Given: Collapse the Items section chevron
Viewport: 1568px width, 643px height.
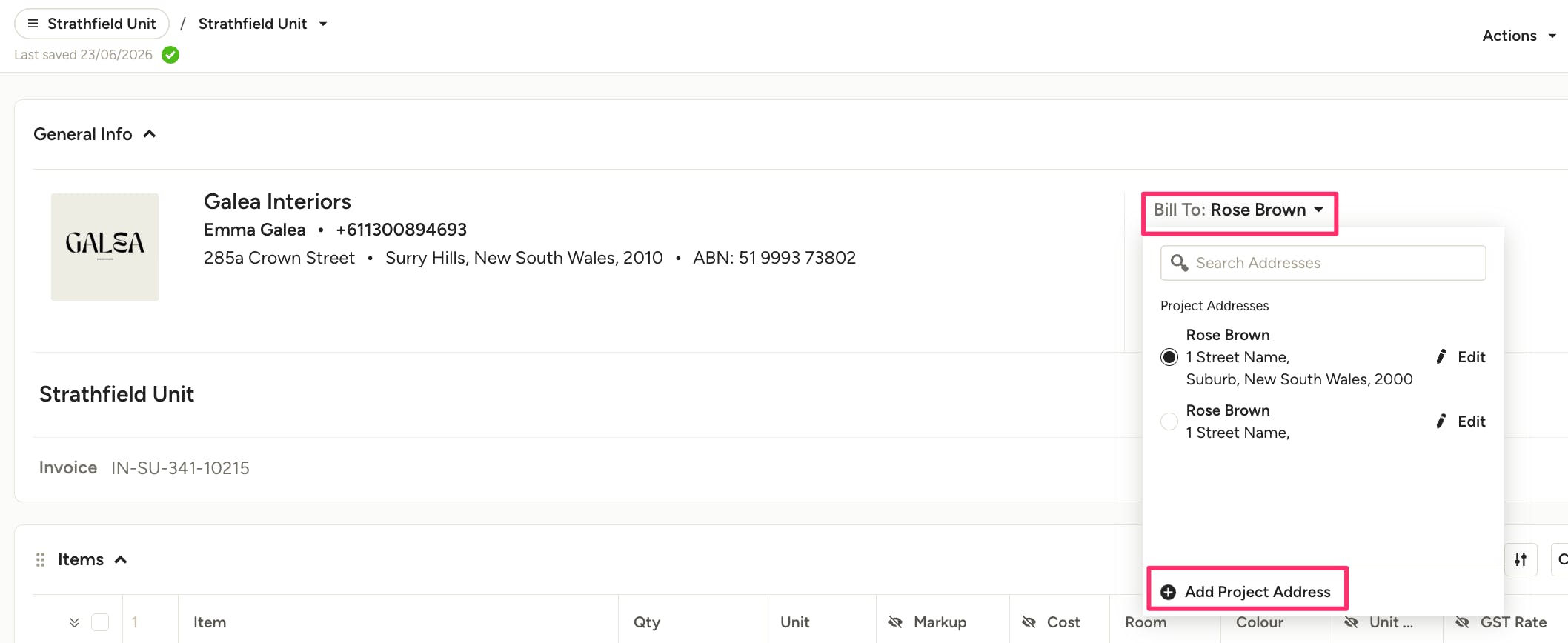Looking at the screenshot, I should click(121, 559).
